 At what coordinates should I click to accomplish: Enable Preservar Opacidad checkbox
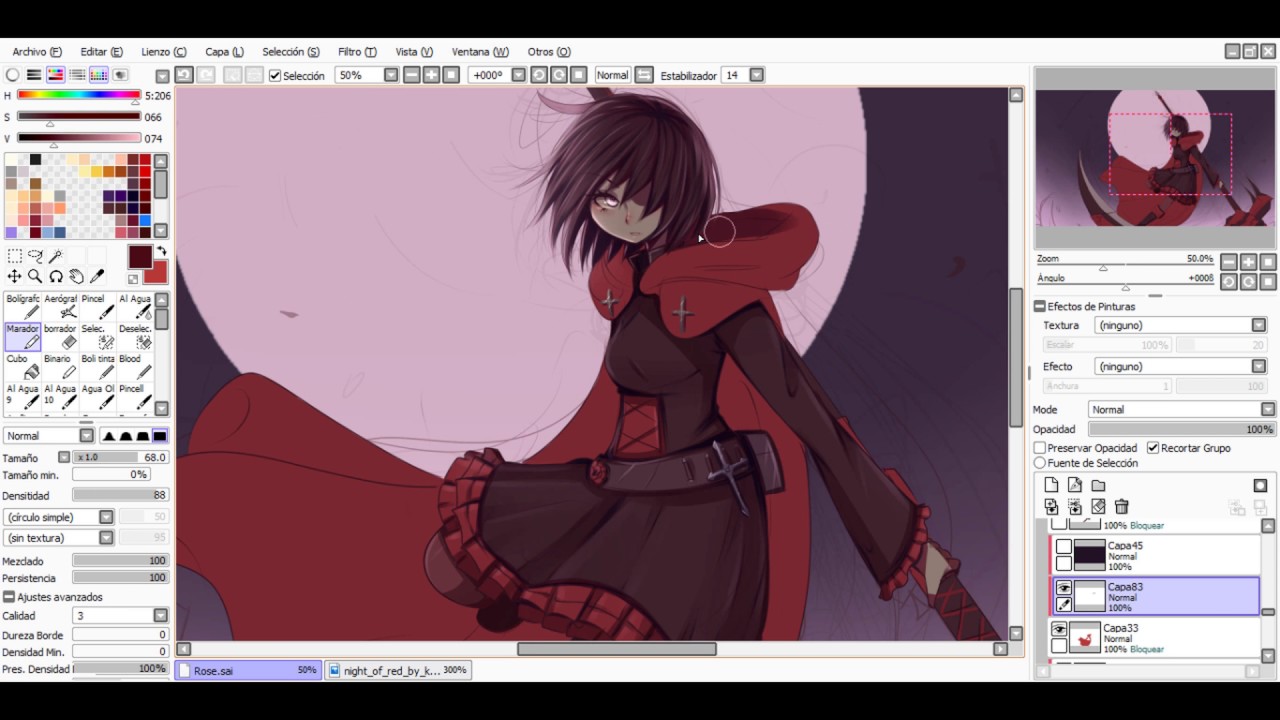1040,448
